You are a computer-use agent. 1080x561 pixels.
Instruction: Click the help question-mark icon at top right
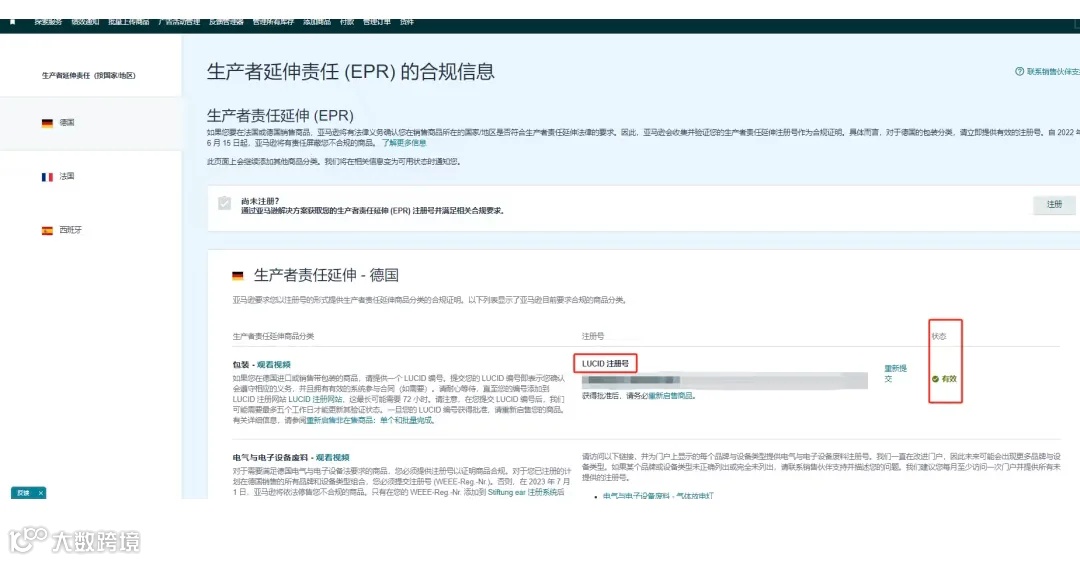point(1019,71)
